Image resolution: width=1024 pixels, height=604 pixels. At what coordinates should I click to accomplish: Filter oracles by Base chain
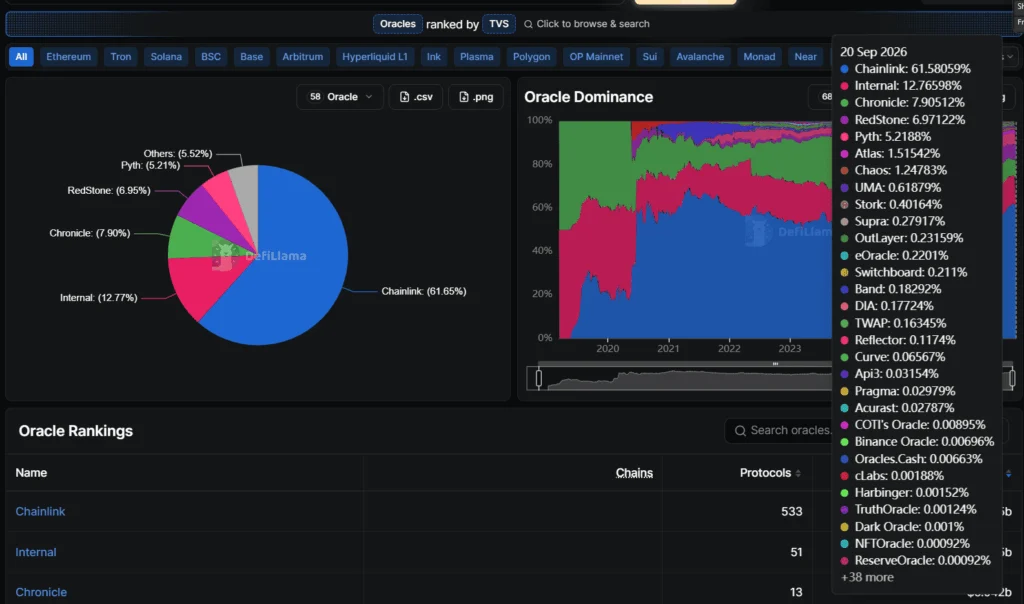coord(251,57)
